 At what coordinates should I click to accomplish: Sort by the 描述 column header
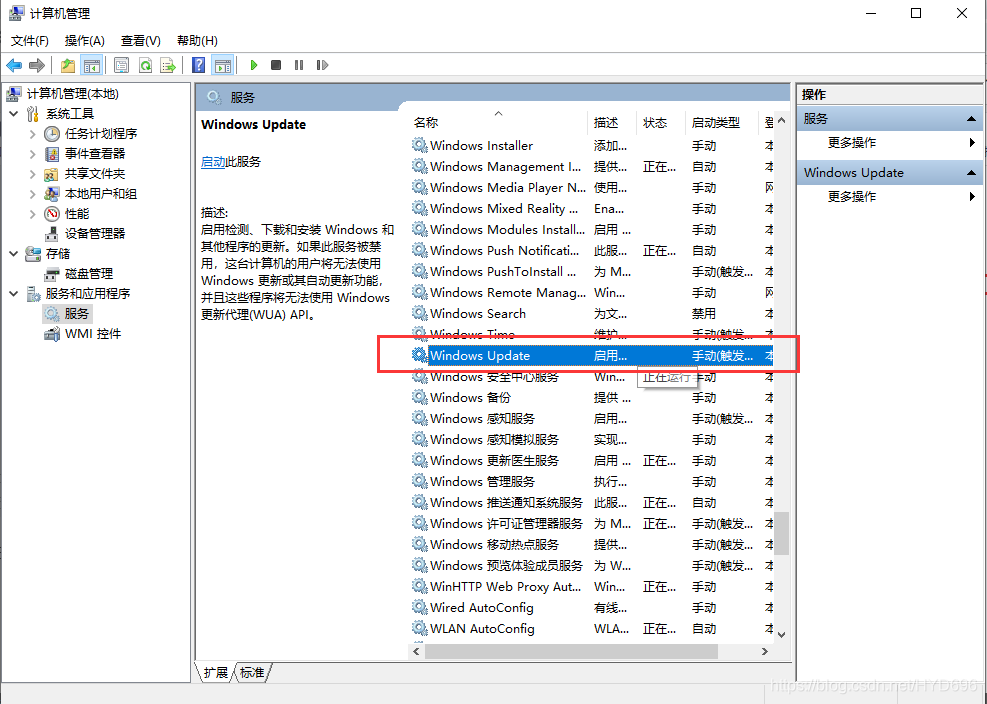click(x=612, y=122)
